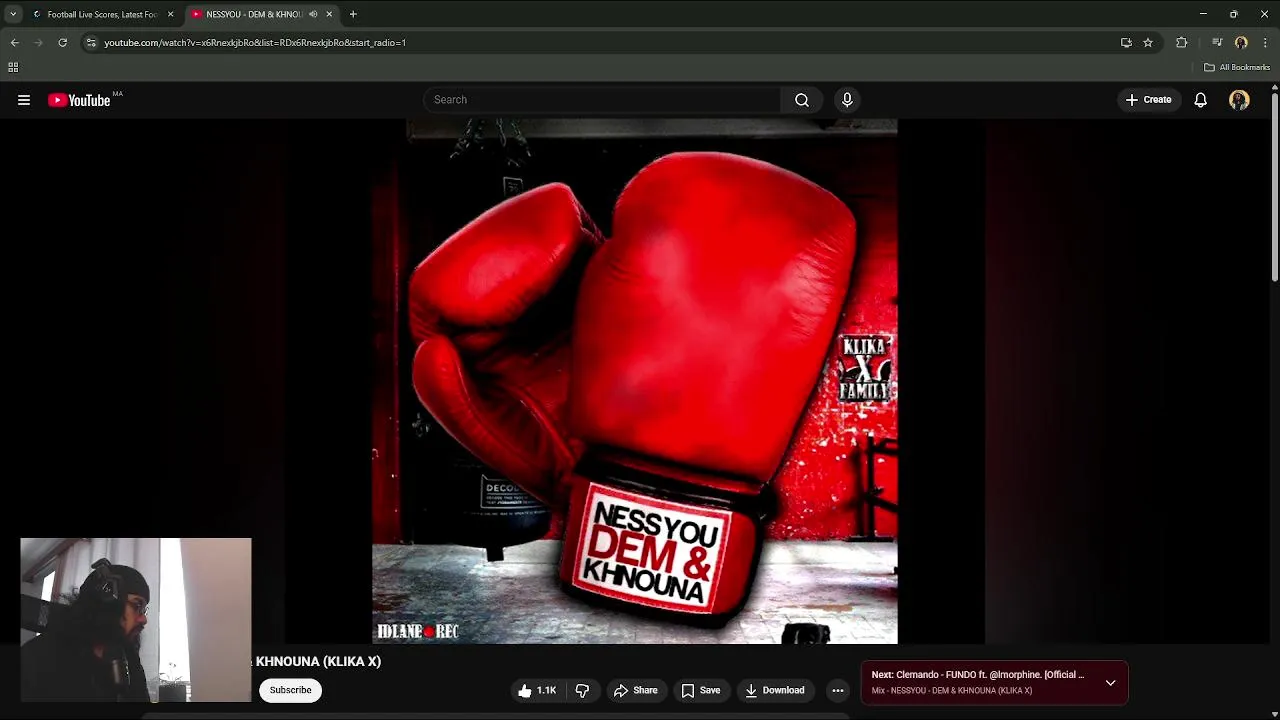Open YouTube notifications bell
Image resolution: width=1280 pixels, height=720 pixels.
point(1201,100)
